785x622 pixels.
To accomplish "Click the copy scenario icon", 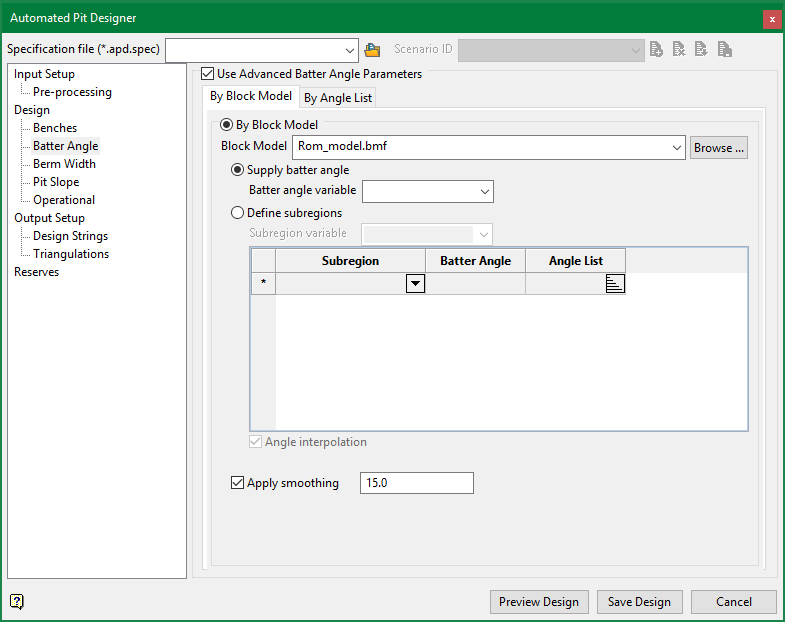I will point(725,49).
